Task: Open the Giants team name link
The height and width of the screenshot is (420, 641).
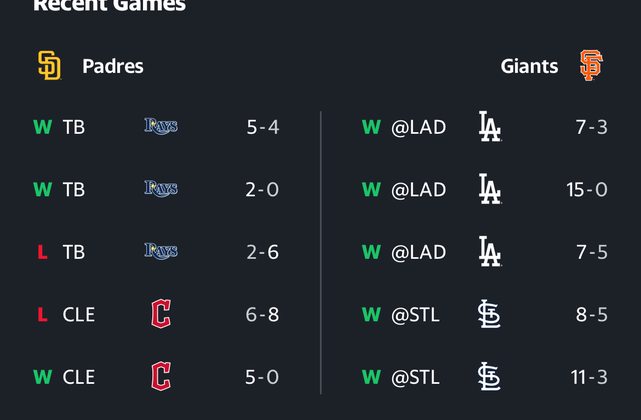Action: (x=529, y=67)
